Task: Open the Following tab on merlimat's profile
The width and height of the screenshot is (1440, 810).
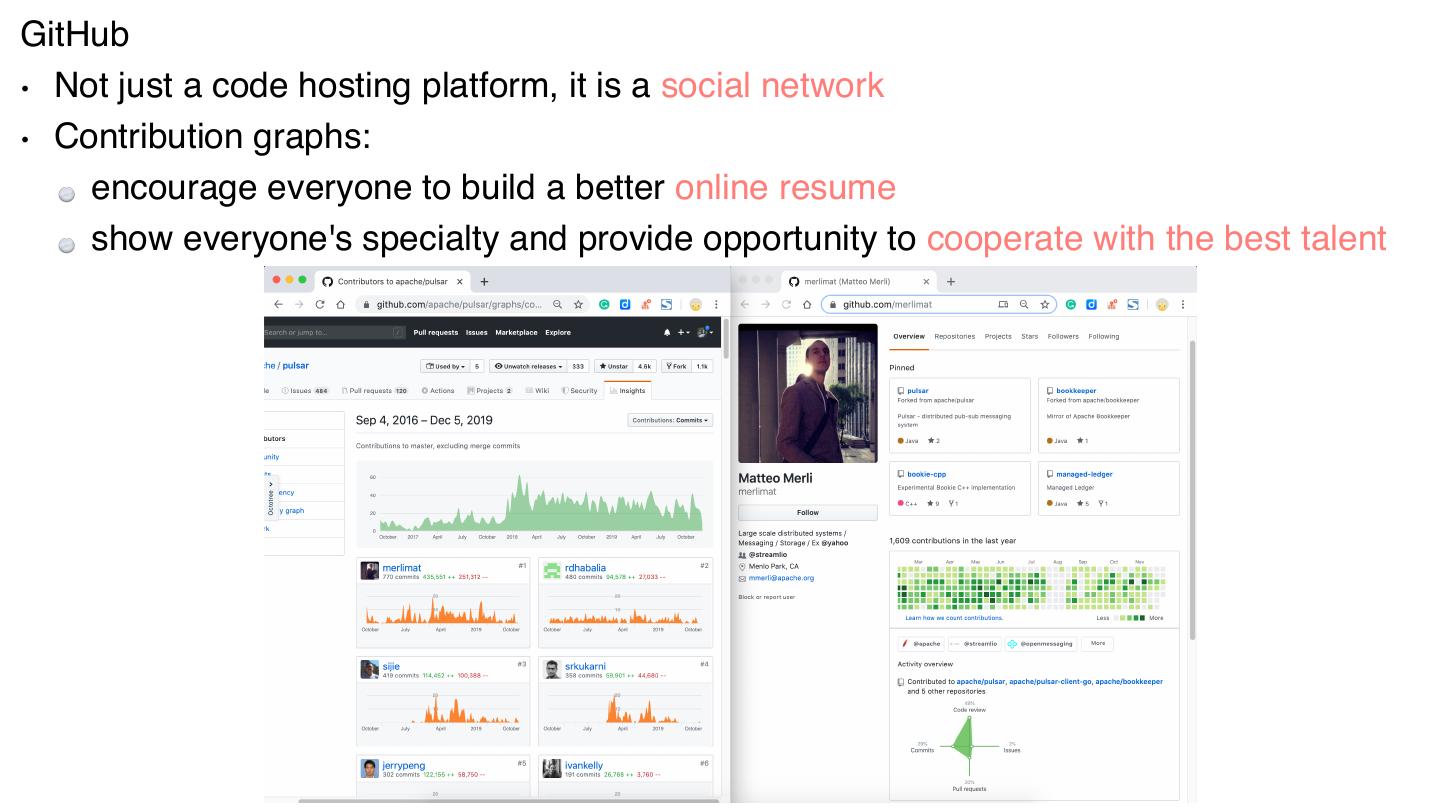Action: point(1104,337)
